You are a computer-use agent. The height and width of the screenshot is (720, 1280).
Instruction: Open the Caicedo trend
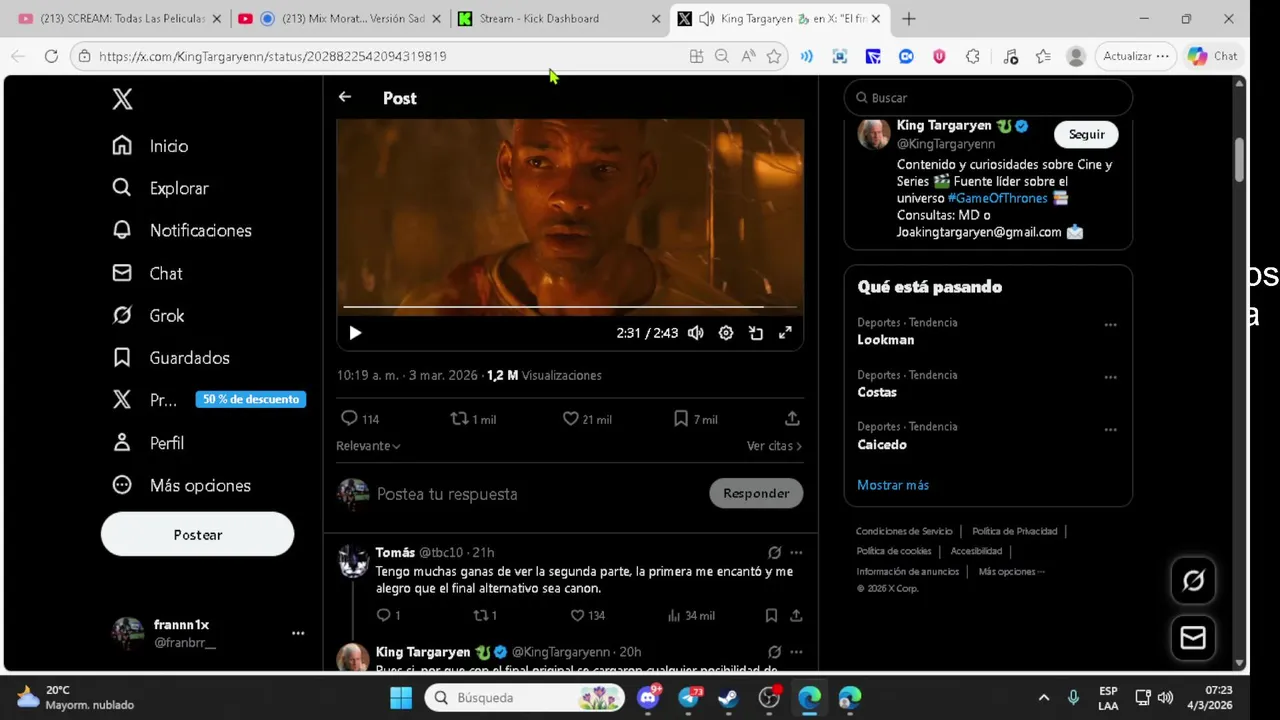pos(882,444)
